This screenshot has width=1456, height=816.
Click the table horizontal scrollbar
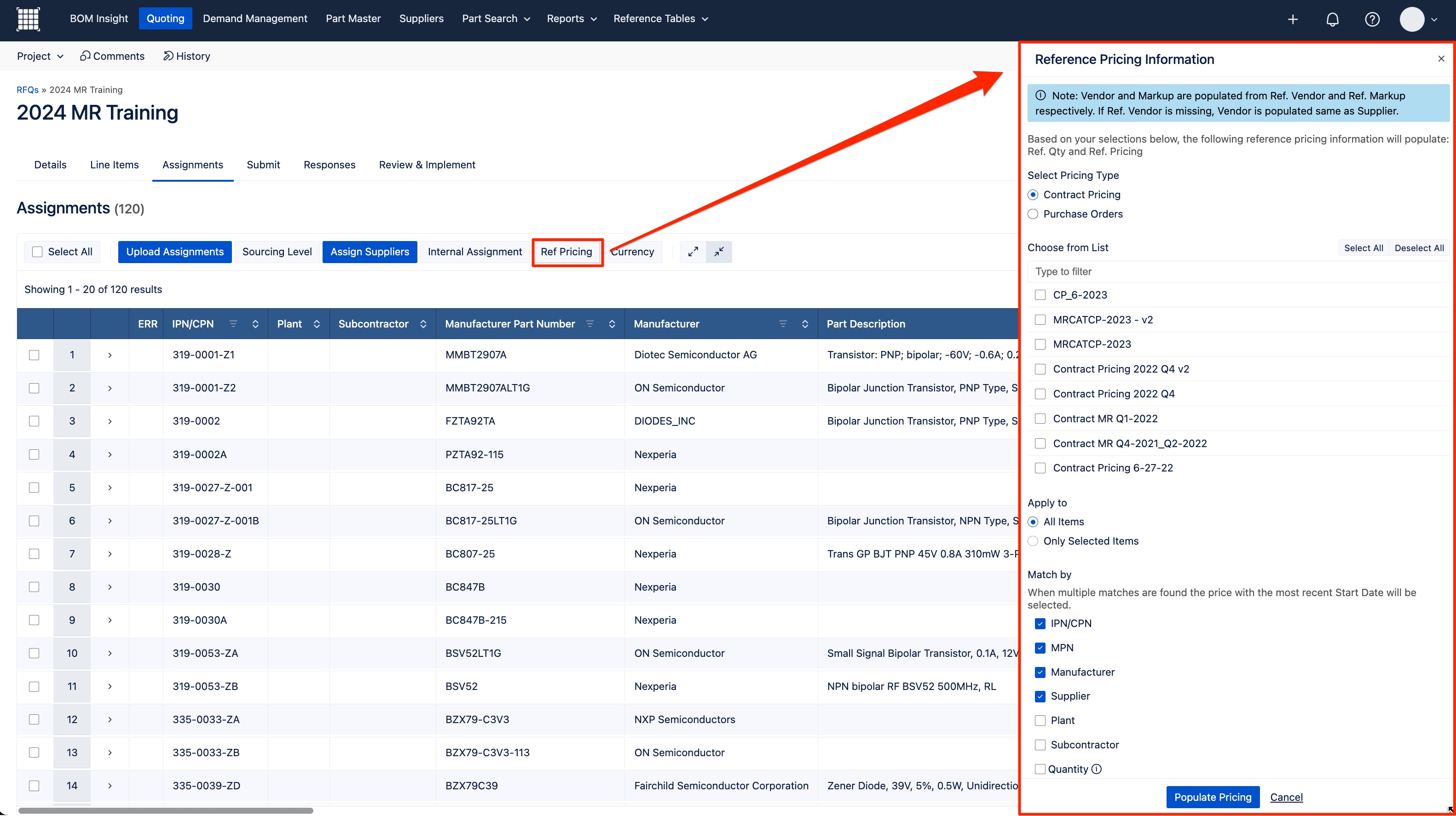click(x=166, y=810)
